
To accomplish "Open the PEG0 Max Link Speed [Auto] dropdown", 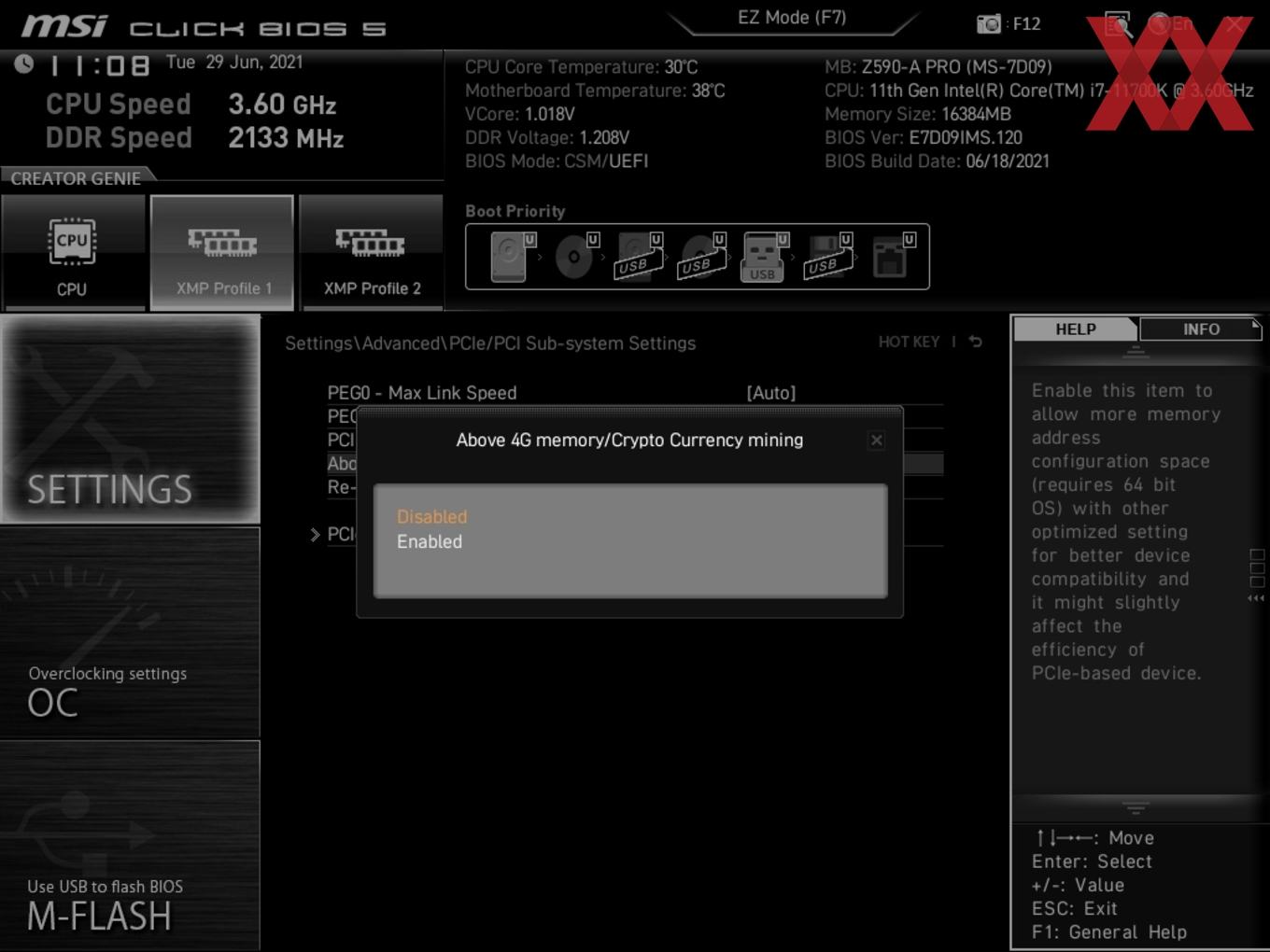I will pyautogui.click(x=771, y=393).
